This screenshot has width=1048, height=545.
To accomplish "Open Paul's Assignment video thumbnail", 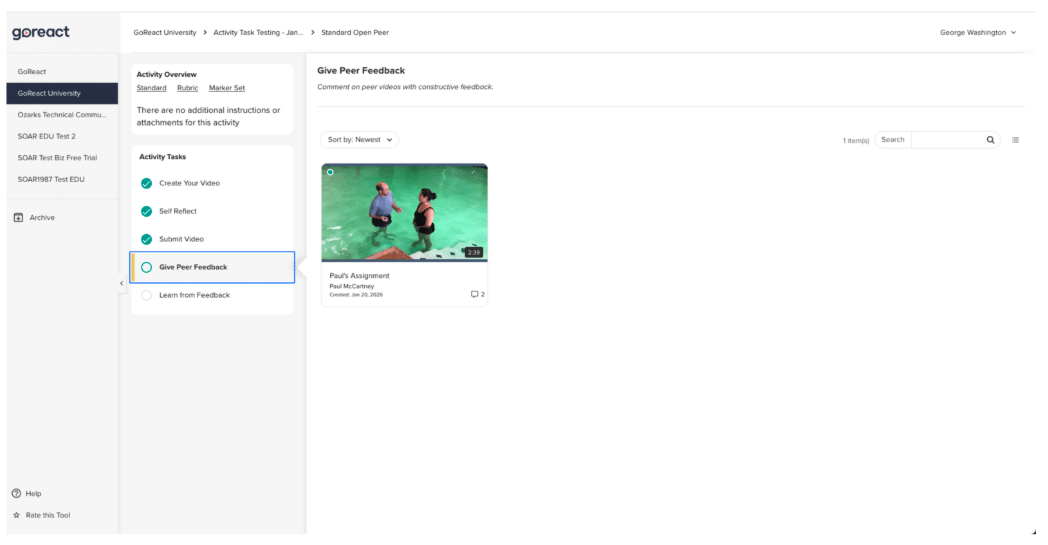I will (x=404, y=212).
